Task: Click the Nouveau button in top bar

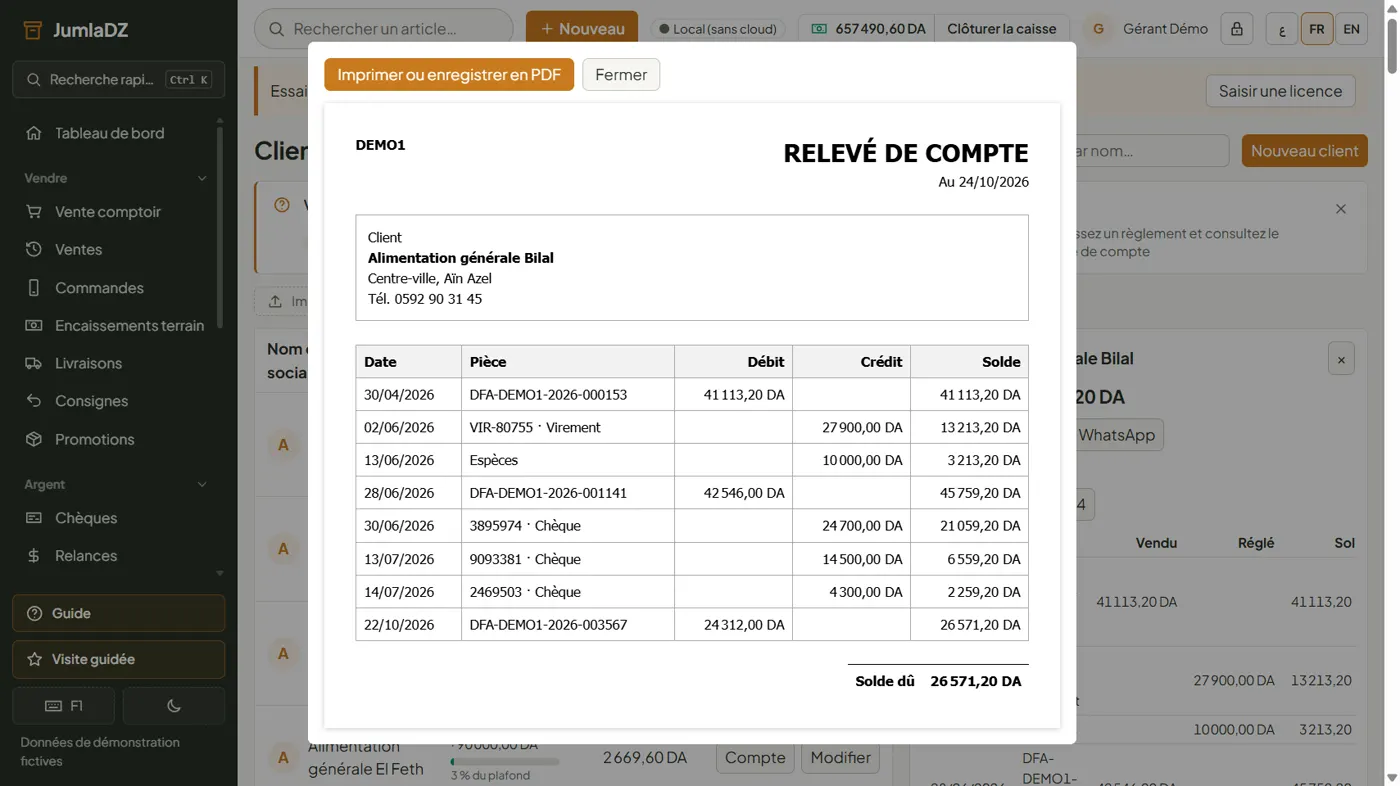Action: click(582, 29)
